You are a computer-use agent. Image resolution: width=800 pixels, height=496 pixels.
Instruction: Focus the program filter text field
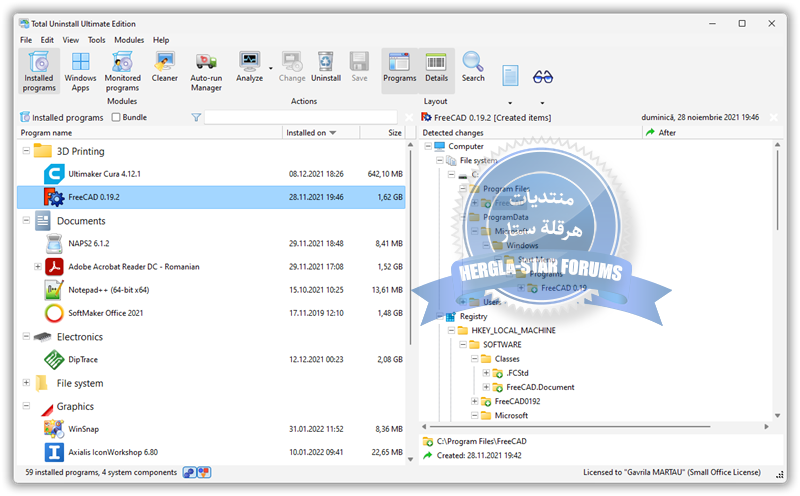coord(301,117)
